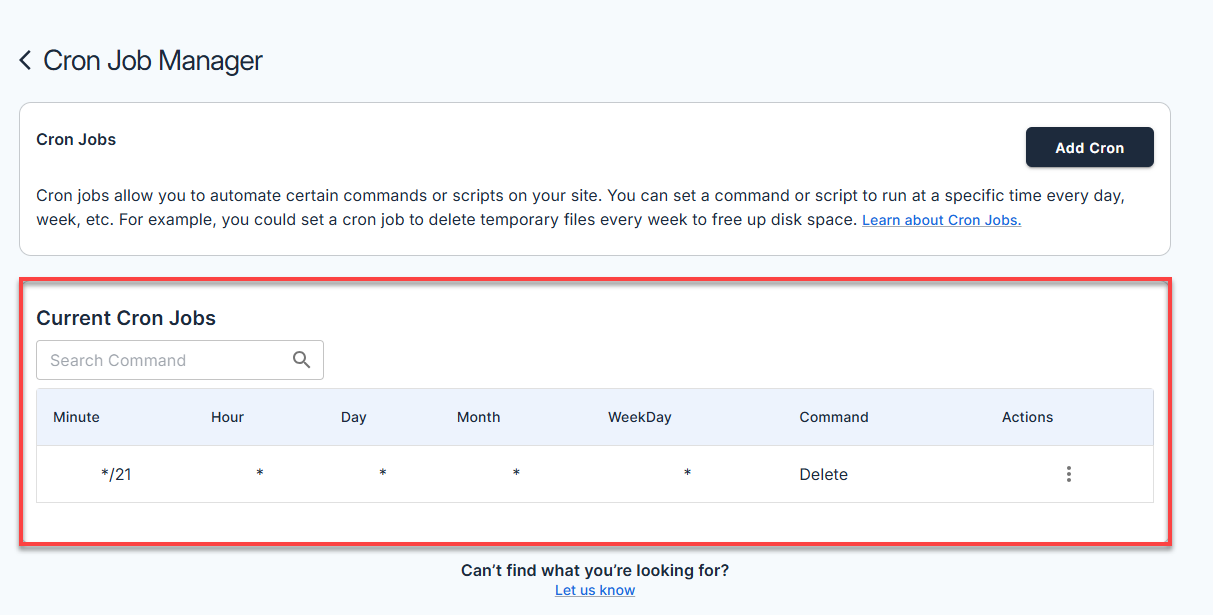
Task: Select the */21 minute value in the row
Action: [116, 474]
